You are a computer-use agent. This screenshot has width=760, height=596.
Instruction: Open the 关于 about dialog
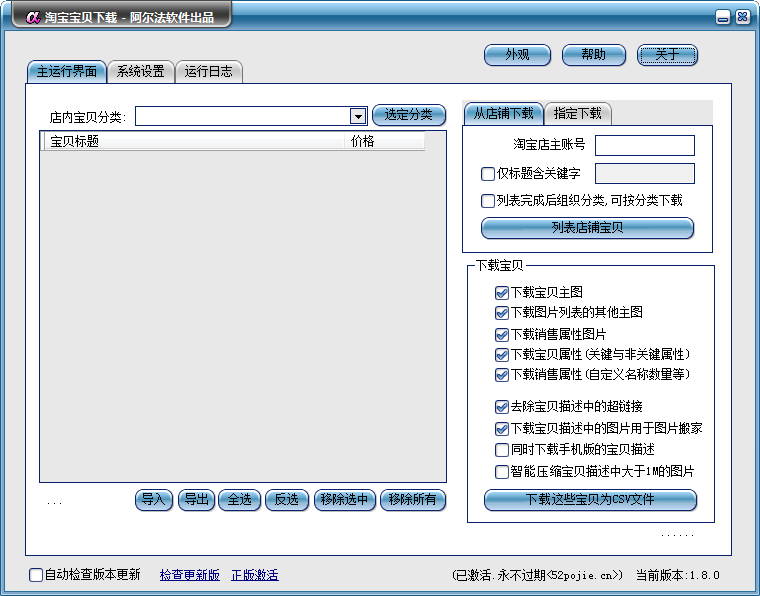[x=667, y=55]
